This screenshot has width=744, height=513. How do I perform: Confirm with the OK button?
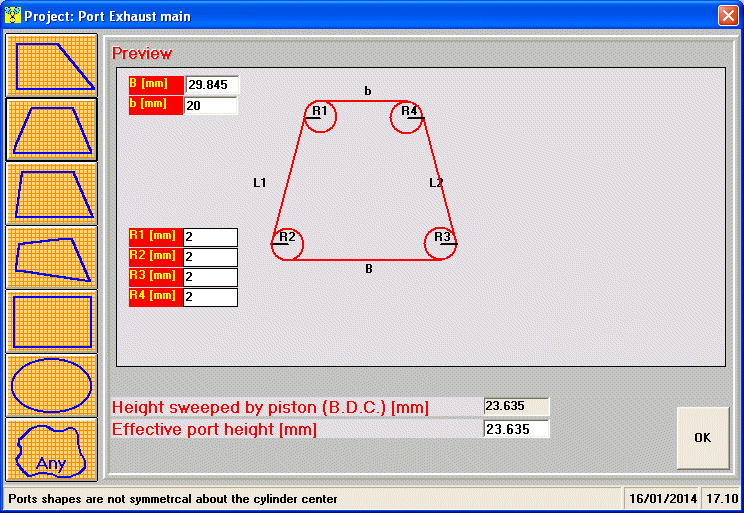(x=703, y=438)
